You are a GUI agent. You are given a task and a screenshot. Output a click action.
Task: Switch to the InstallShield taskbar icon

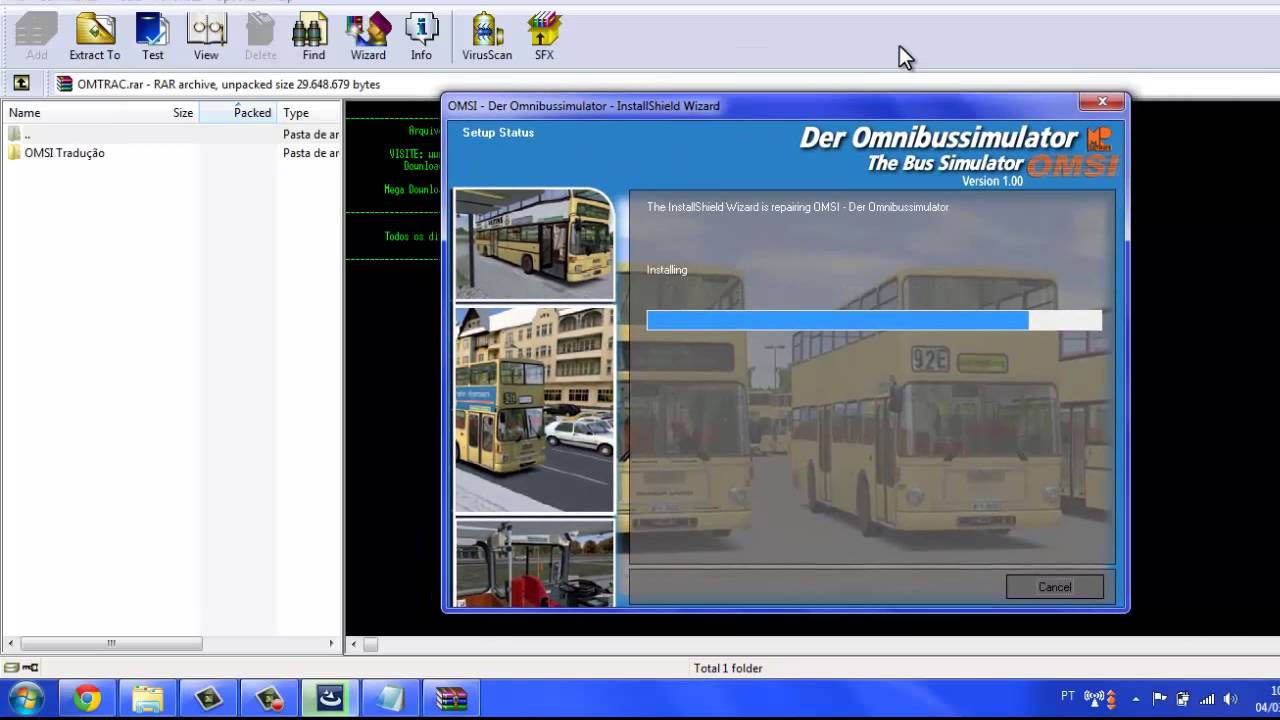(330, 698)
